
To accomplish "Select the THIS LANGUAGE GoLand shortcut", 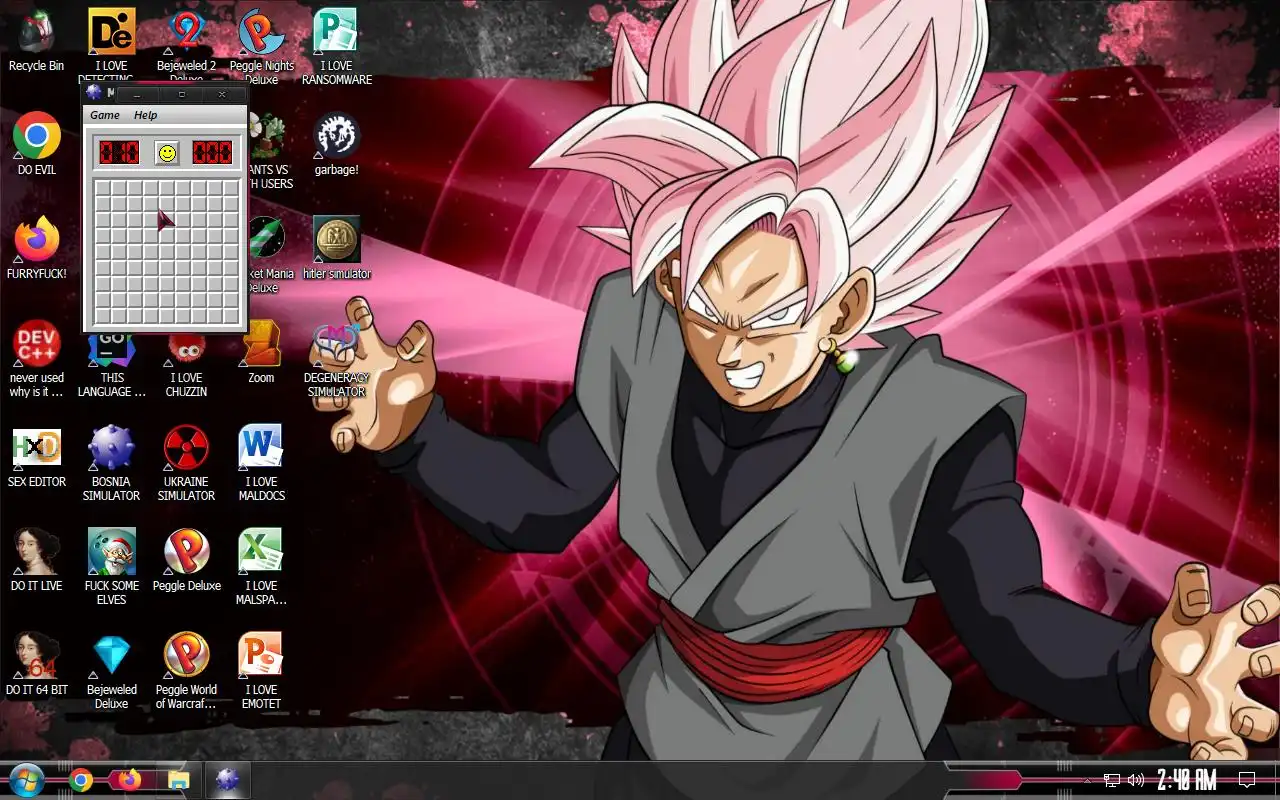I will [x=111, y=366].
